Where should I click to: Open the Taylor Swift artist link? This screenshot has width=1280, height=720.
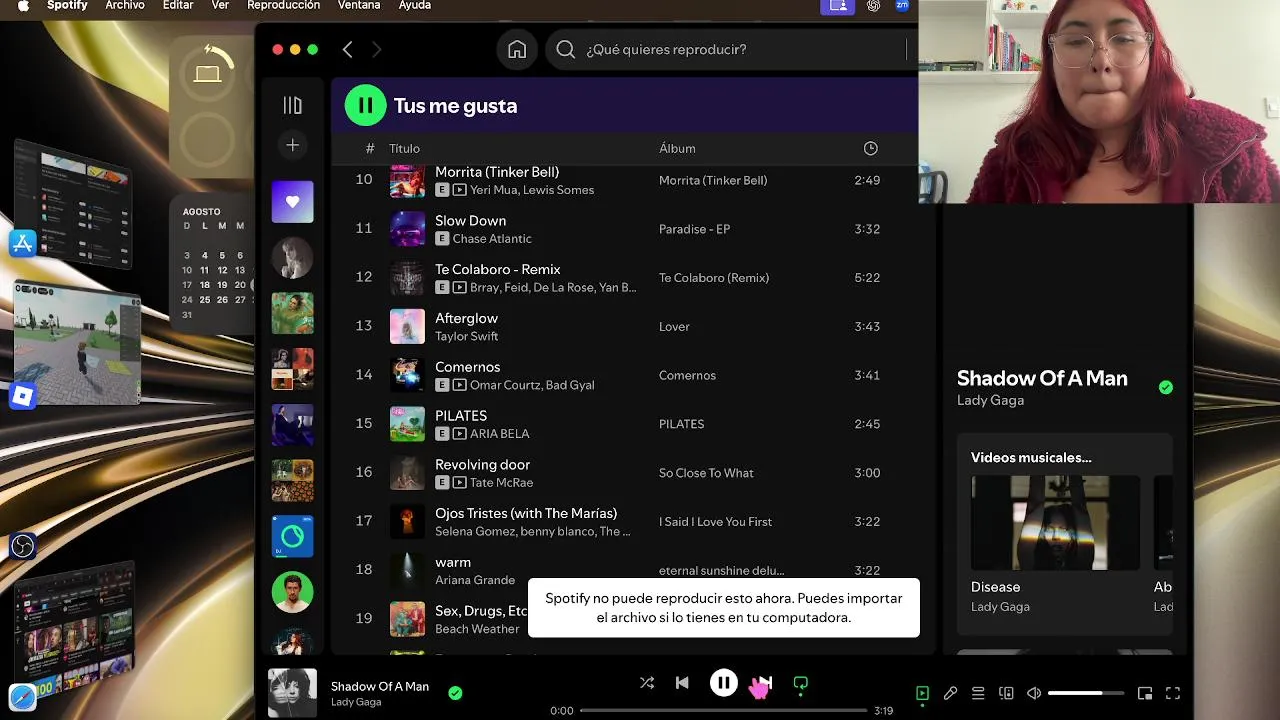pyautogui.click(x=466, y=336)
